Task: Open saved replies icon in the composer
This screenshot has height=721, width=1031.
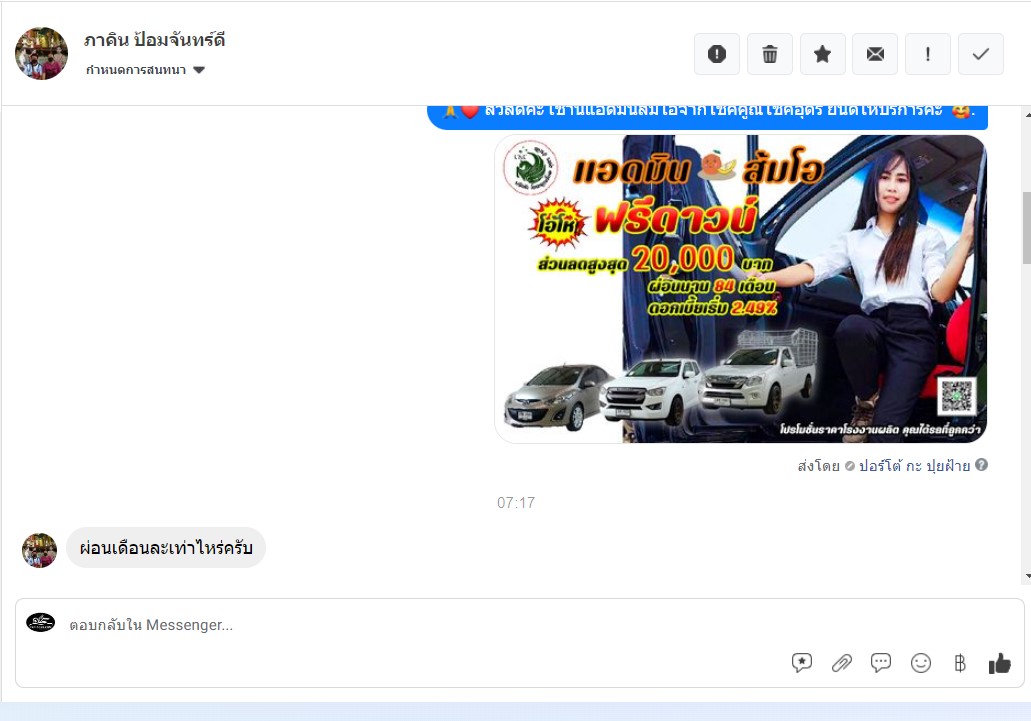Action: (802, 663)
